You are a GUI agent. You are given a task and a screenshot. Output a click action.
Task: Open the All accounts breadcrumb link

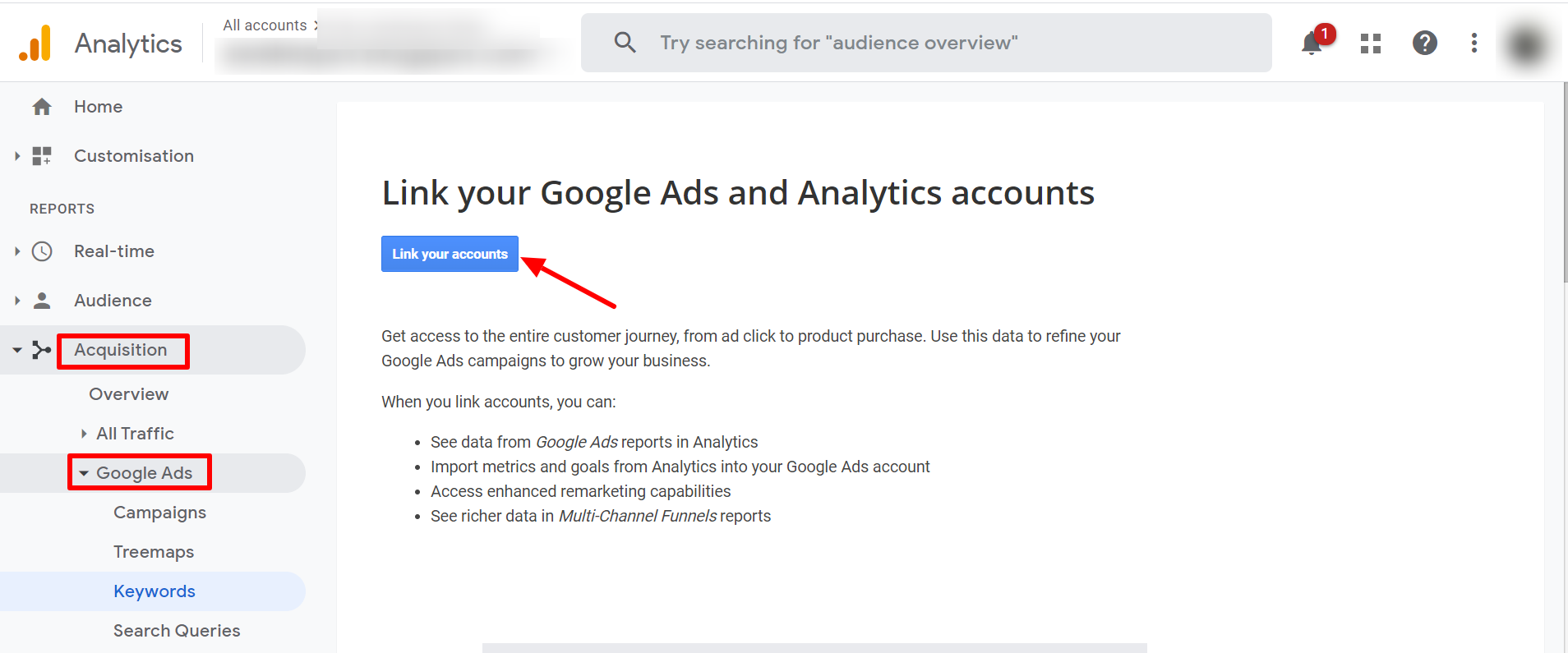[x=265, y=25]
